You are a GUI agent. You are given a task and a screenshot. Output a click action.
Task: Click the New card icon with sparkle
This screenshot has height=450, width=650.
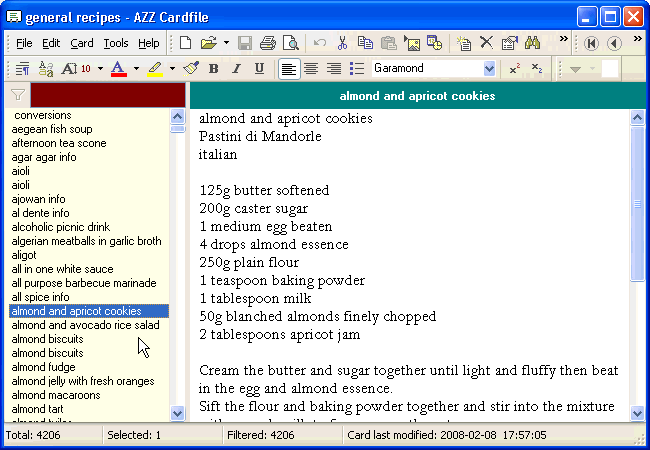[464, 43]
